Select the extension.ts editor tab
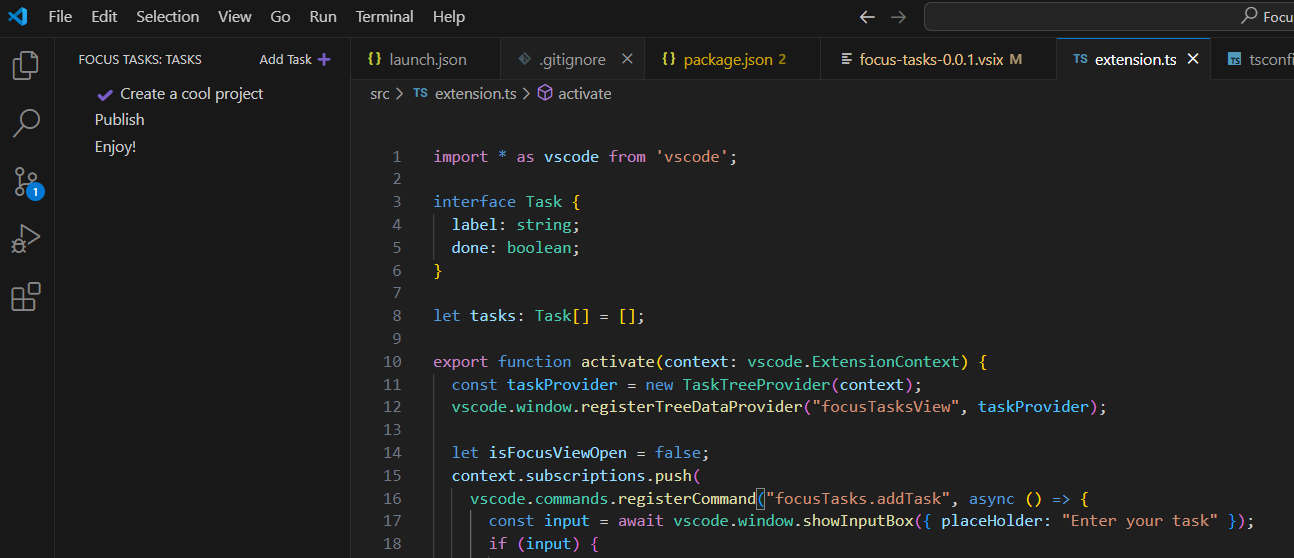 coord(1133,59)
